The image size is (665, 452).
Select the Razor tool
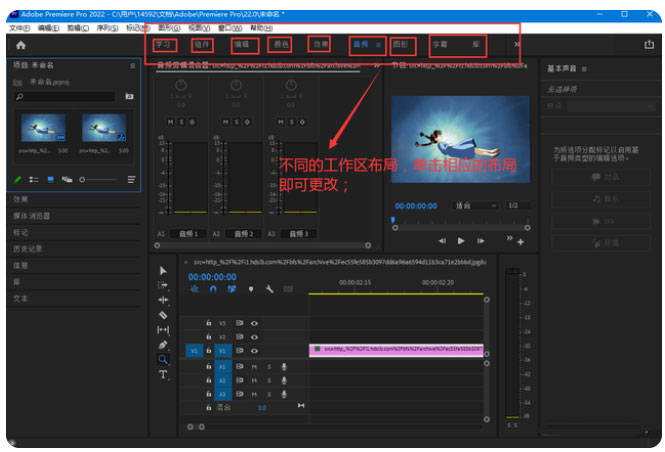click(163, 315)
